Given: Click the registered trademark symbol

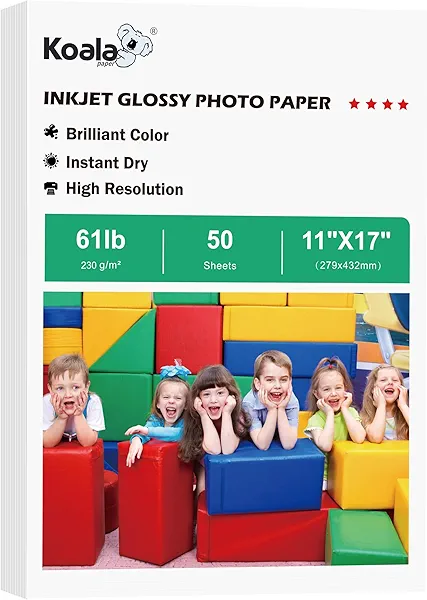Looking at the screenshot, I should (x=153, y=31).
